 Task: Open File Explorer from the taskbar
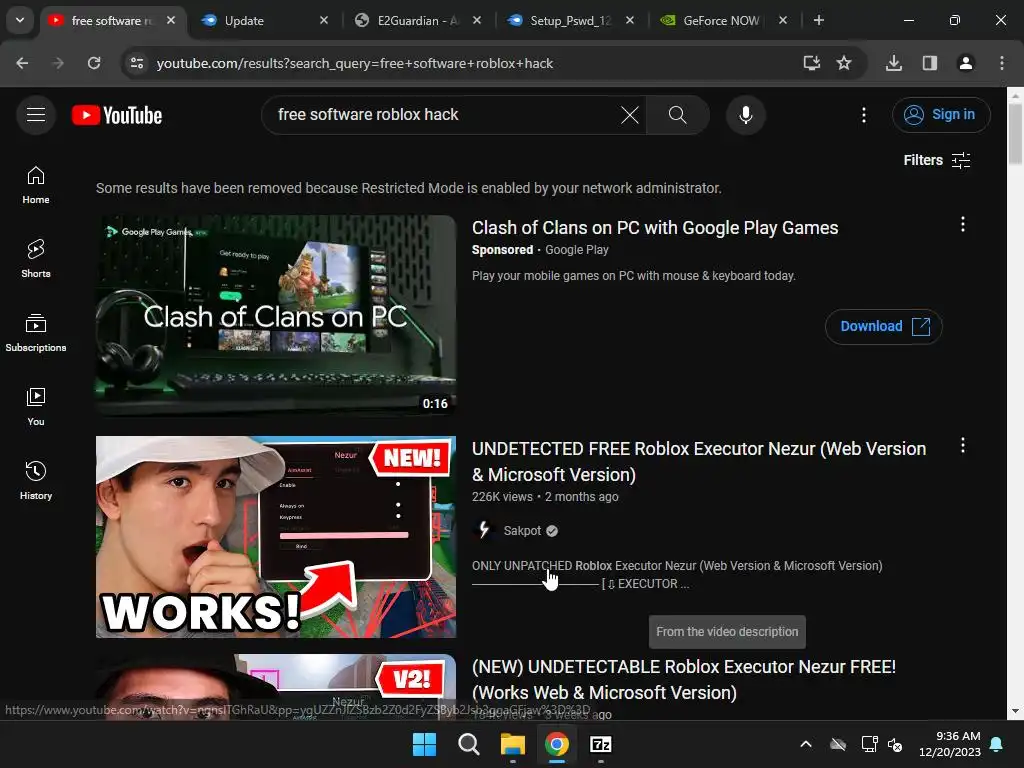point(513,744)
